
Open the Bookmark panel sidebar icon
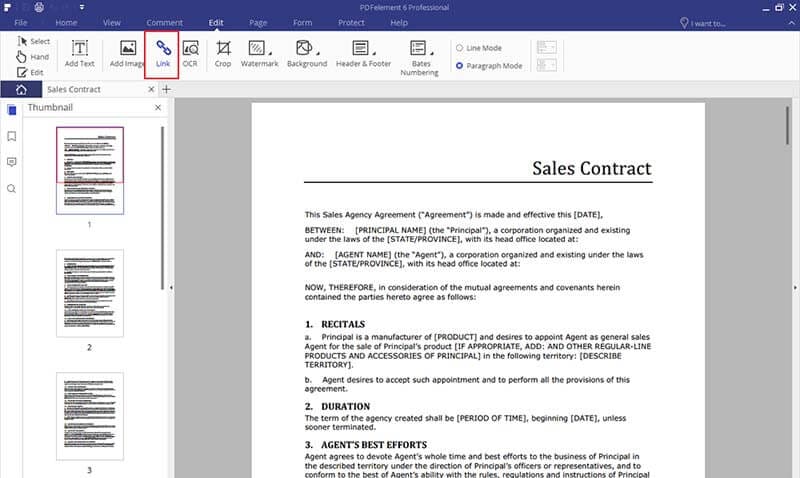[12, 136]
